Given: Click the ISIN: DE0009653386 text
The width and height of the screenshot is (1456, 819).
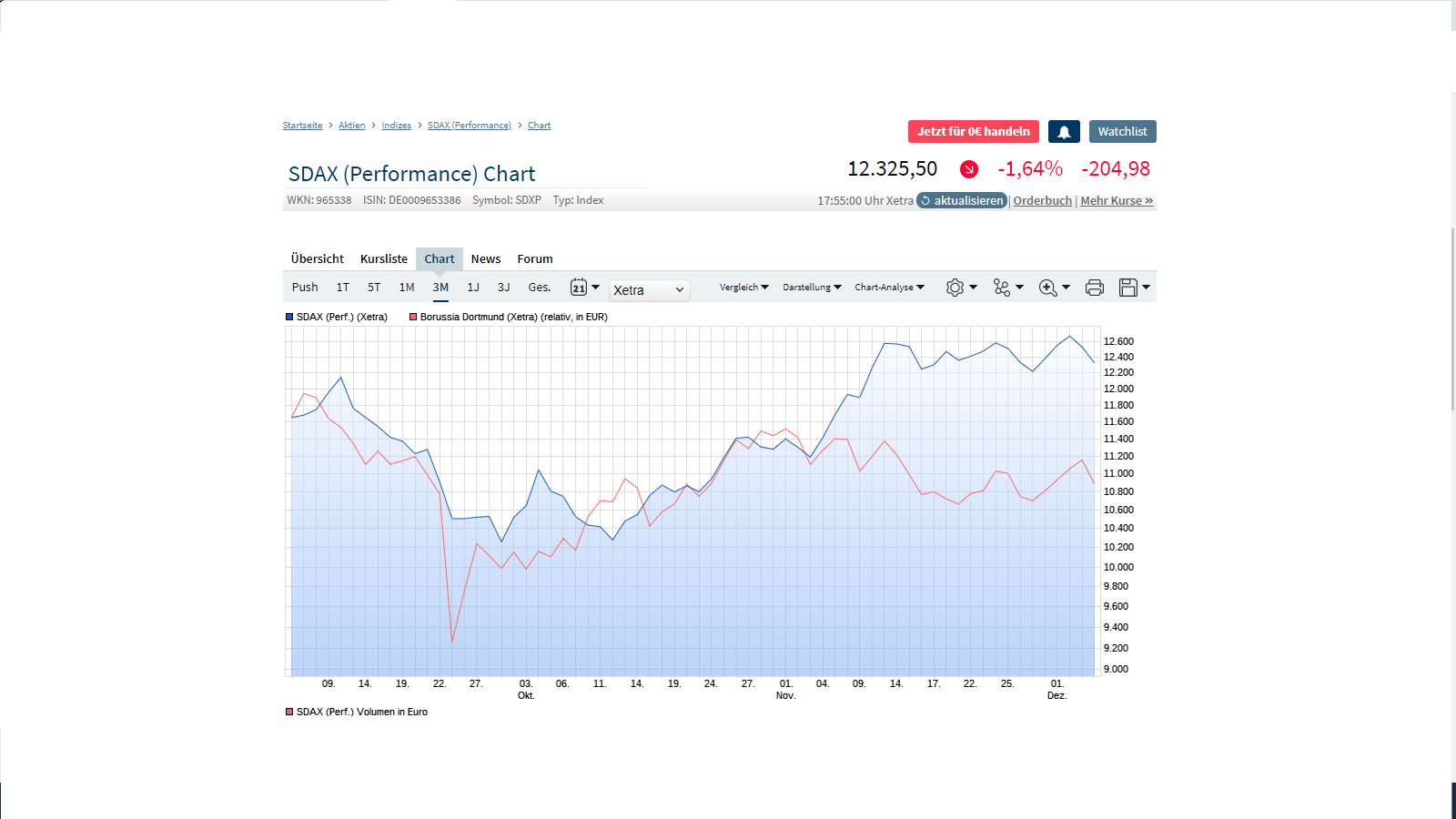Looking at the screenshot, I should tap(412, 200).
